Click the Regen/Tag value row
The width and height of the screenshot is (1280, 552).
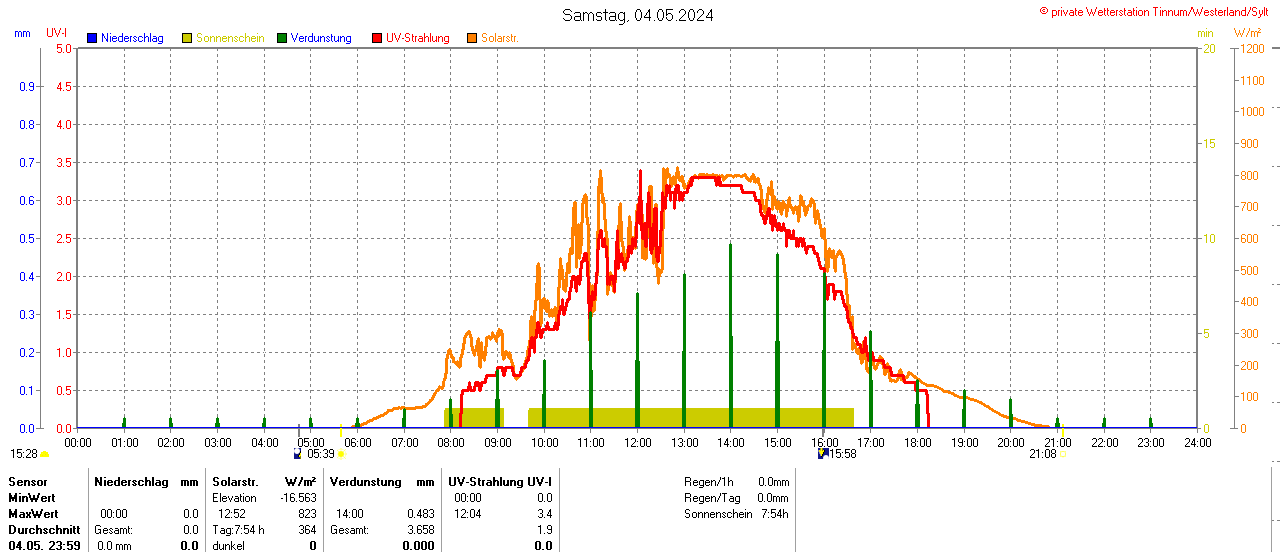736,498
